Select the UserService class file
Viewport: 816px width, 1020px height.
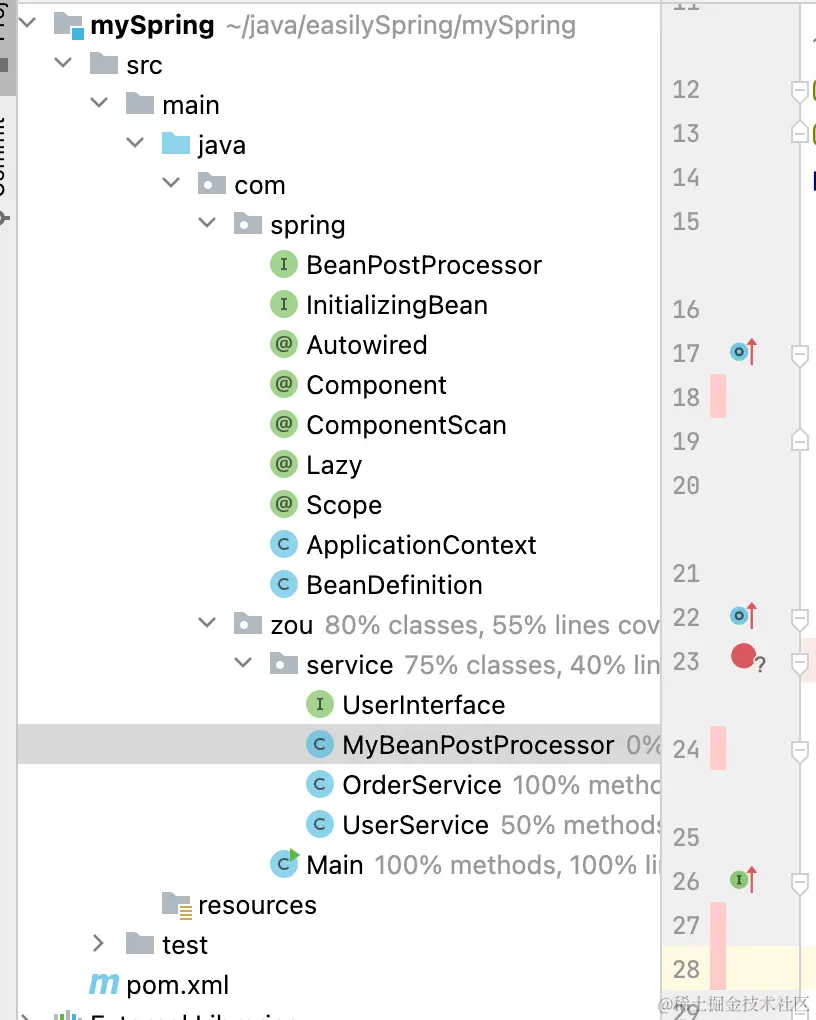[x=415, y=825]
